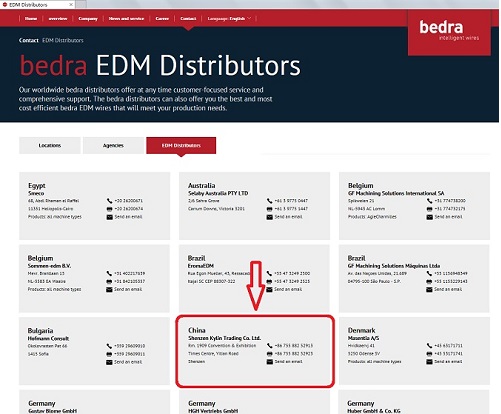Open the Company menu item
The height and width of the screenshot is (414, 501).
pos(88,18)
